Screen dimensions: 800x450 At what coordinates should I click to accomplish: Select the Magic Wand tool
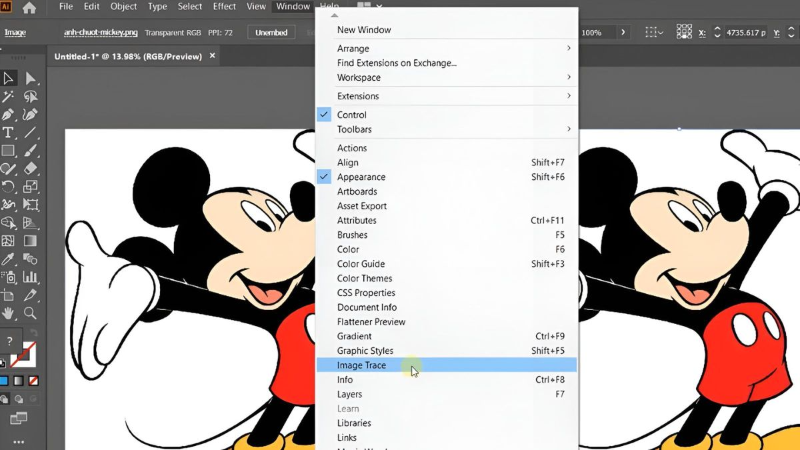pos(8,96)
